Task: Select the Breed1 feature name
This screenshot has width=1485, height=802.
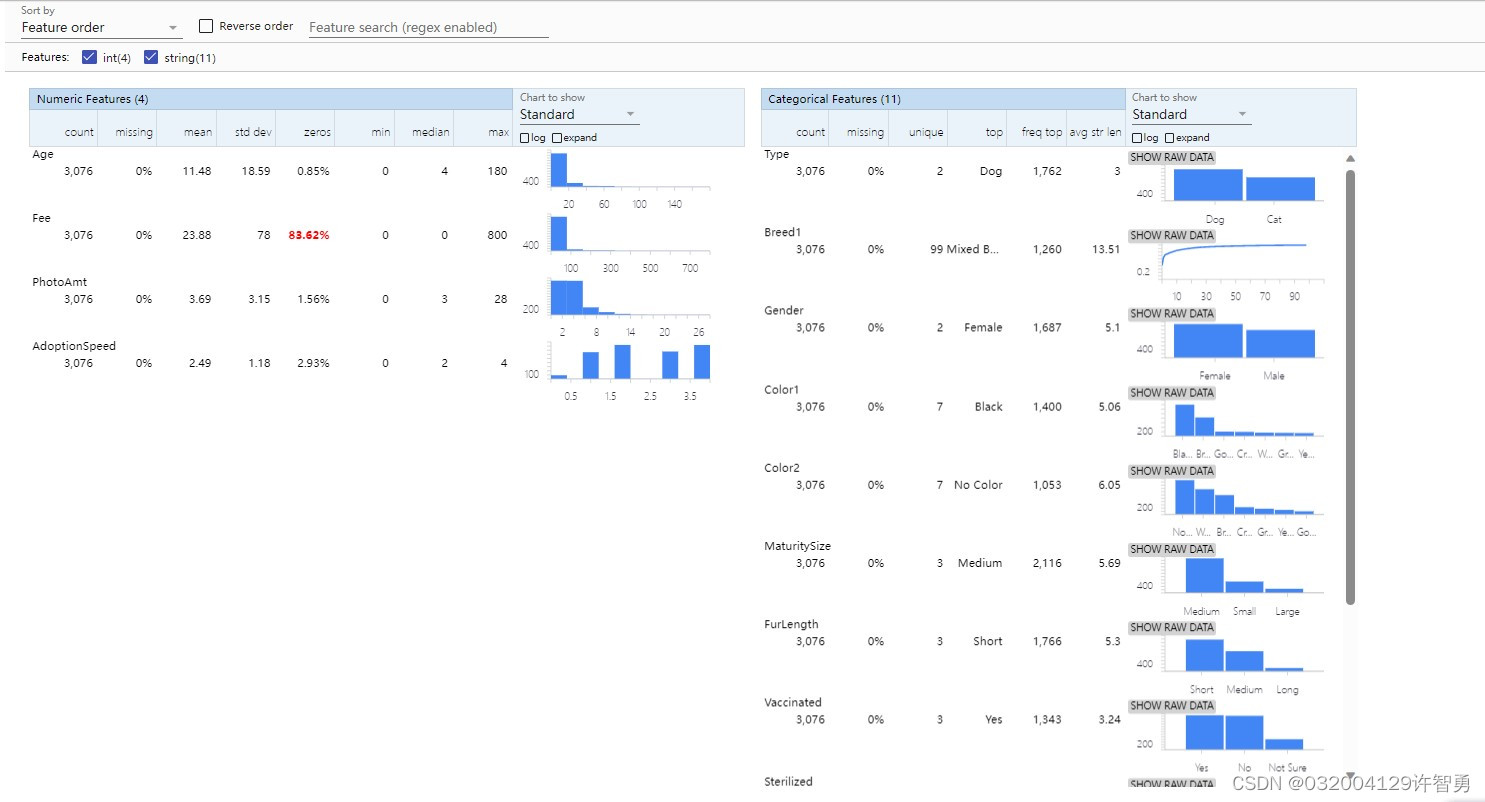Action: [x=782, y=232]
